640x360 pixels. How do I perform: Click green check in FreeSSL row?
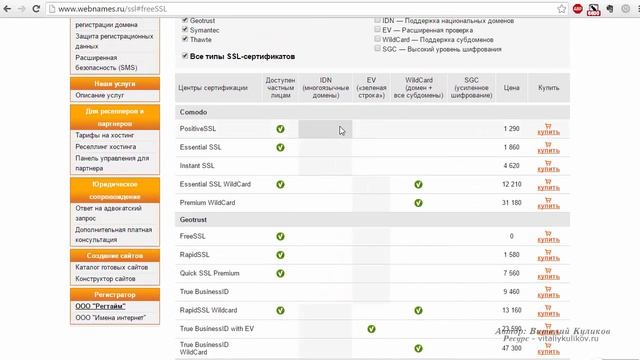(280, 236)
